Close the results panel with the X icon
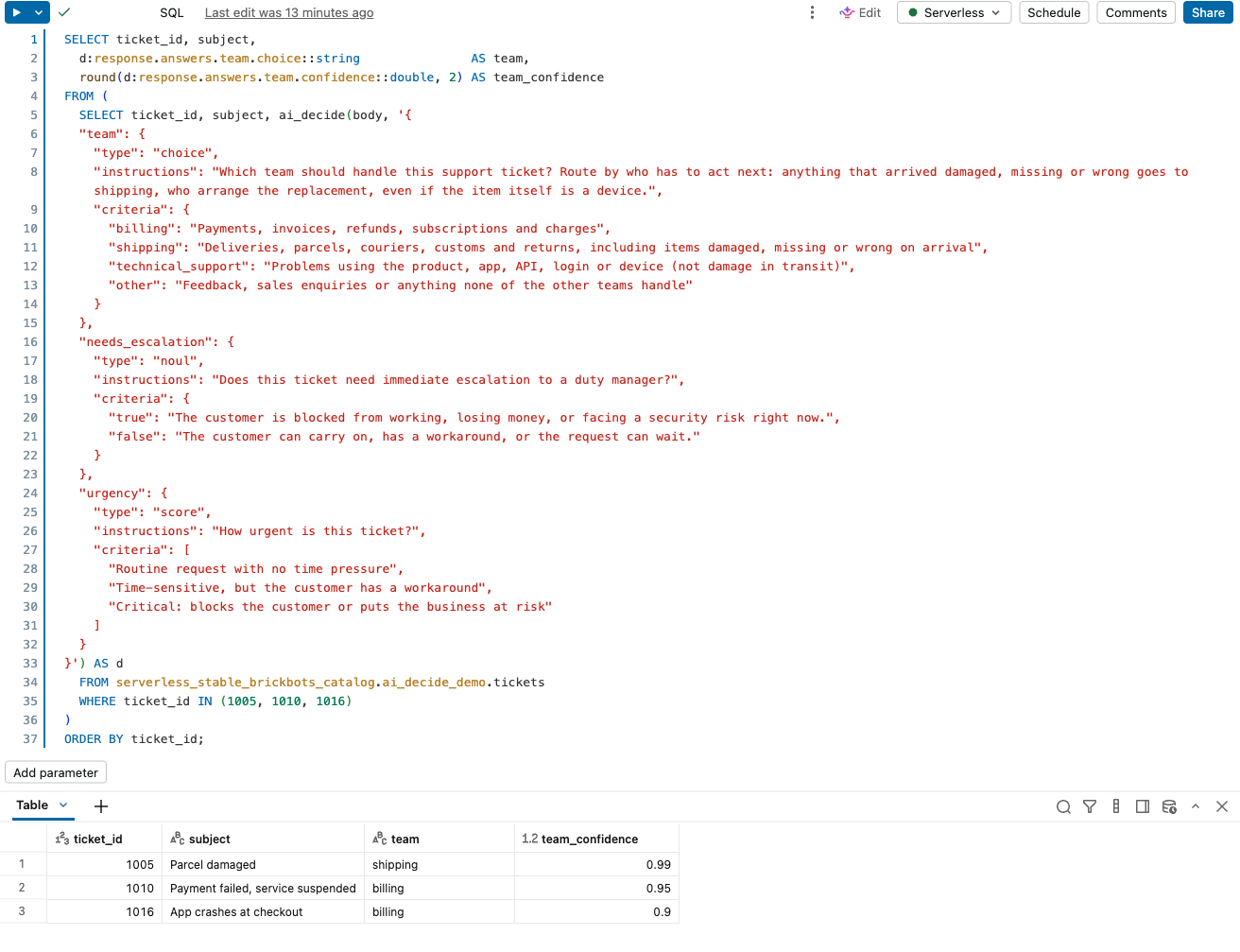 (x=1222, y=806)
